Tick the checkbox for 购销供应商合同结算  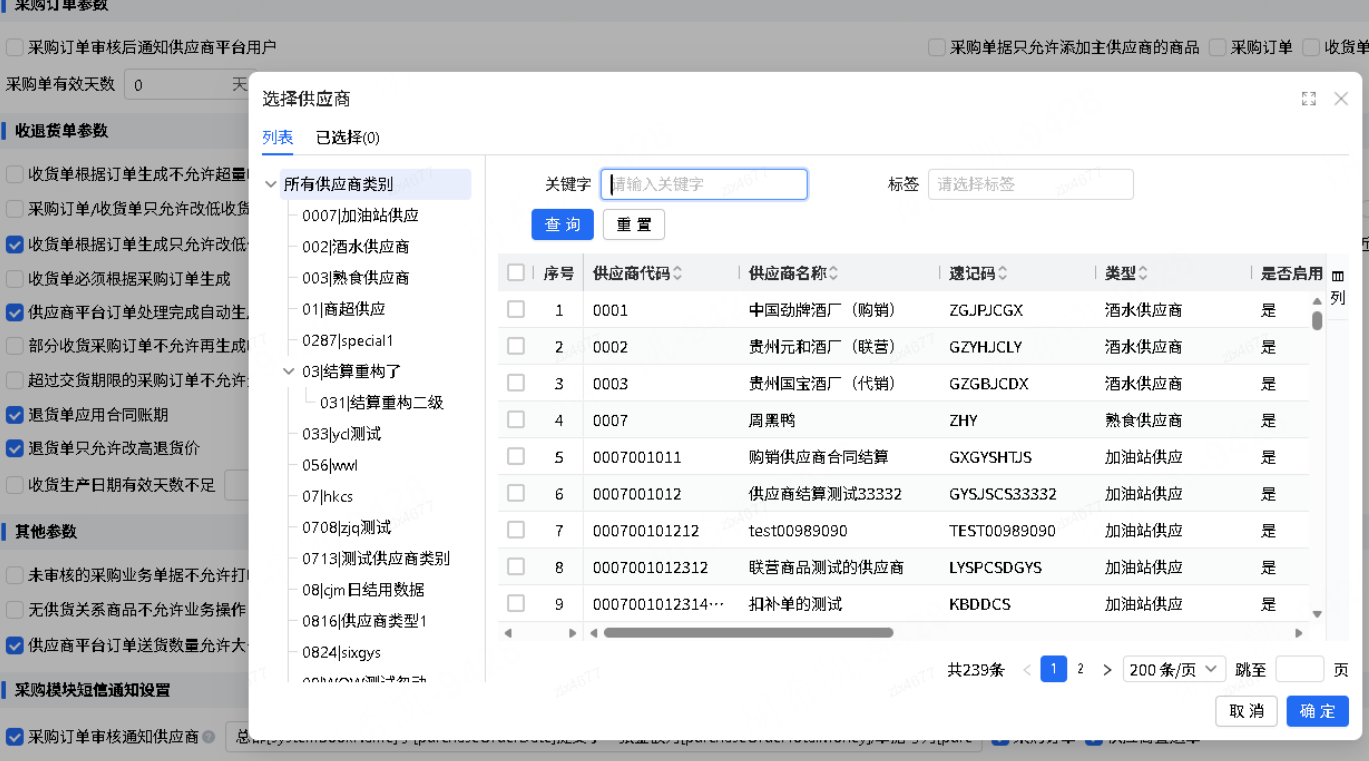(x=516, y=457)
